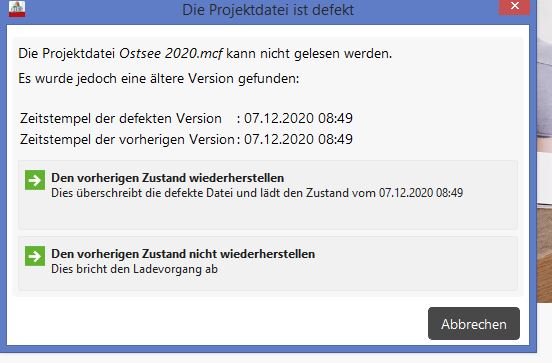Close the dialog with the red X

514,7
